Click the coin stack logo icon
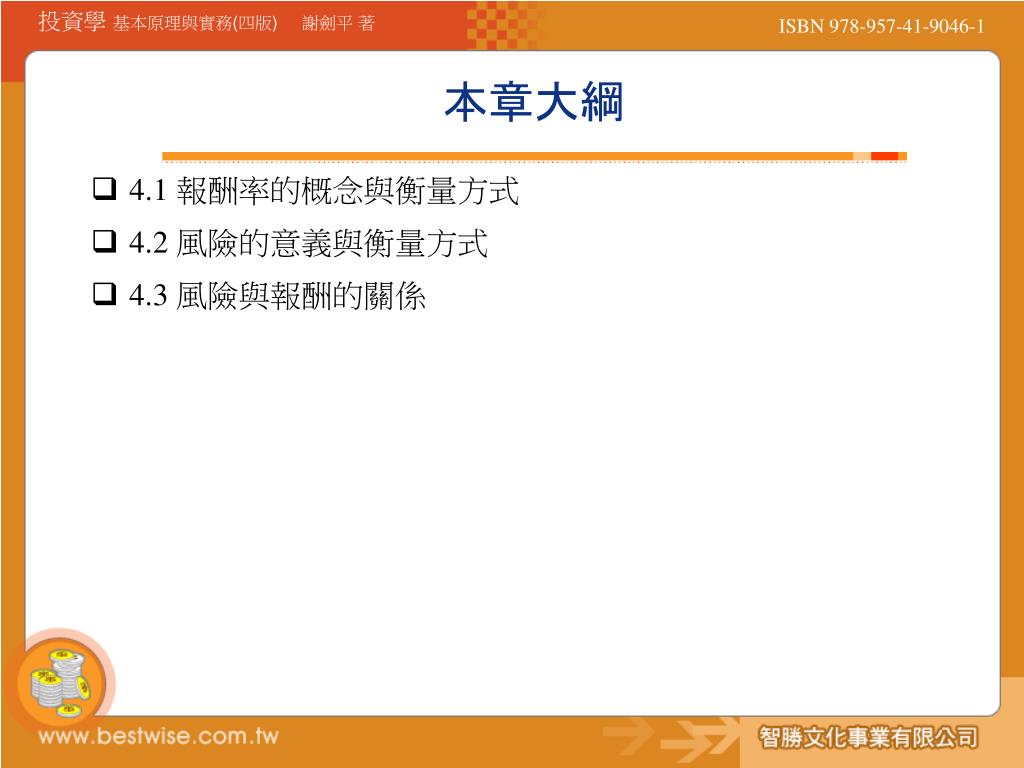1024x768 pixels. click(61, 682)
